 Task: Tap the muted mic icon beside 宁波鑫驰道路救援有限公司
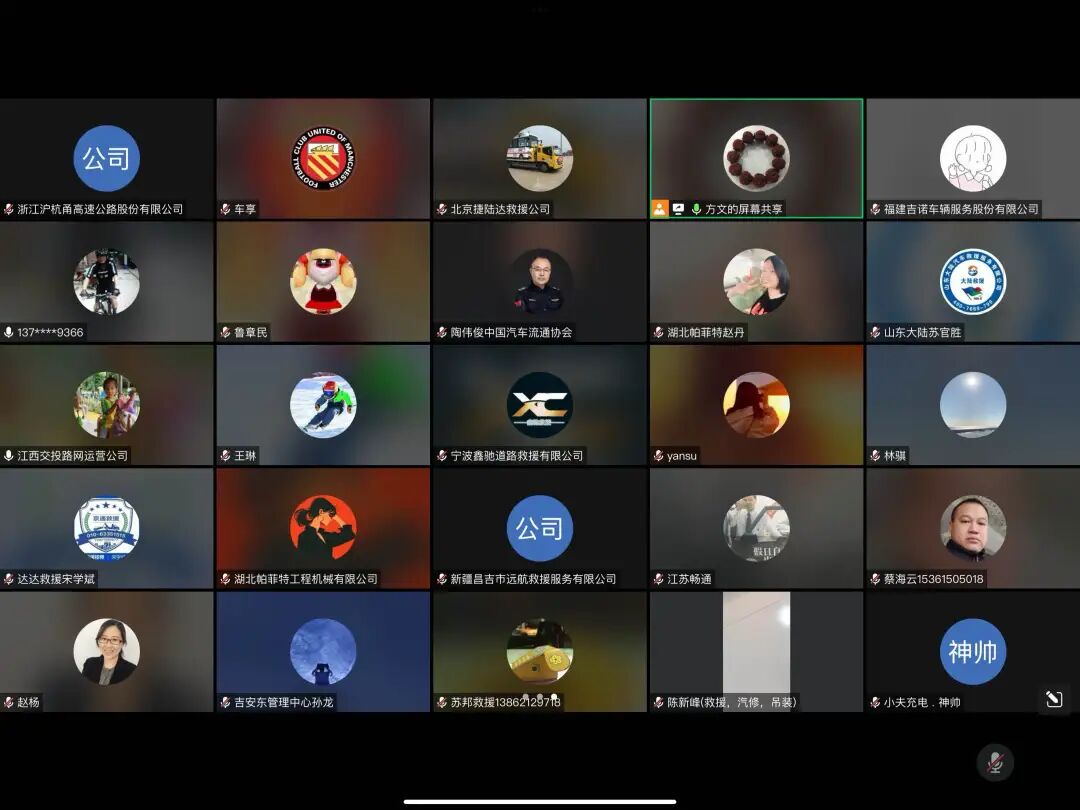(x=442, y=455)
